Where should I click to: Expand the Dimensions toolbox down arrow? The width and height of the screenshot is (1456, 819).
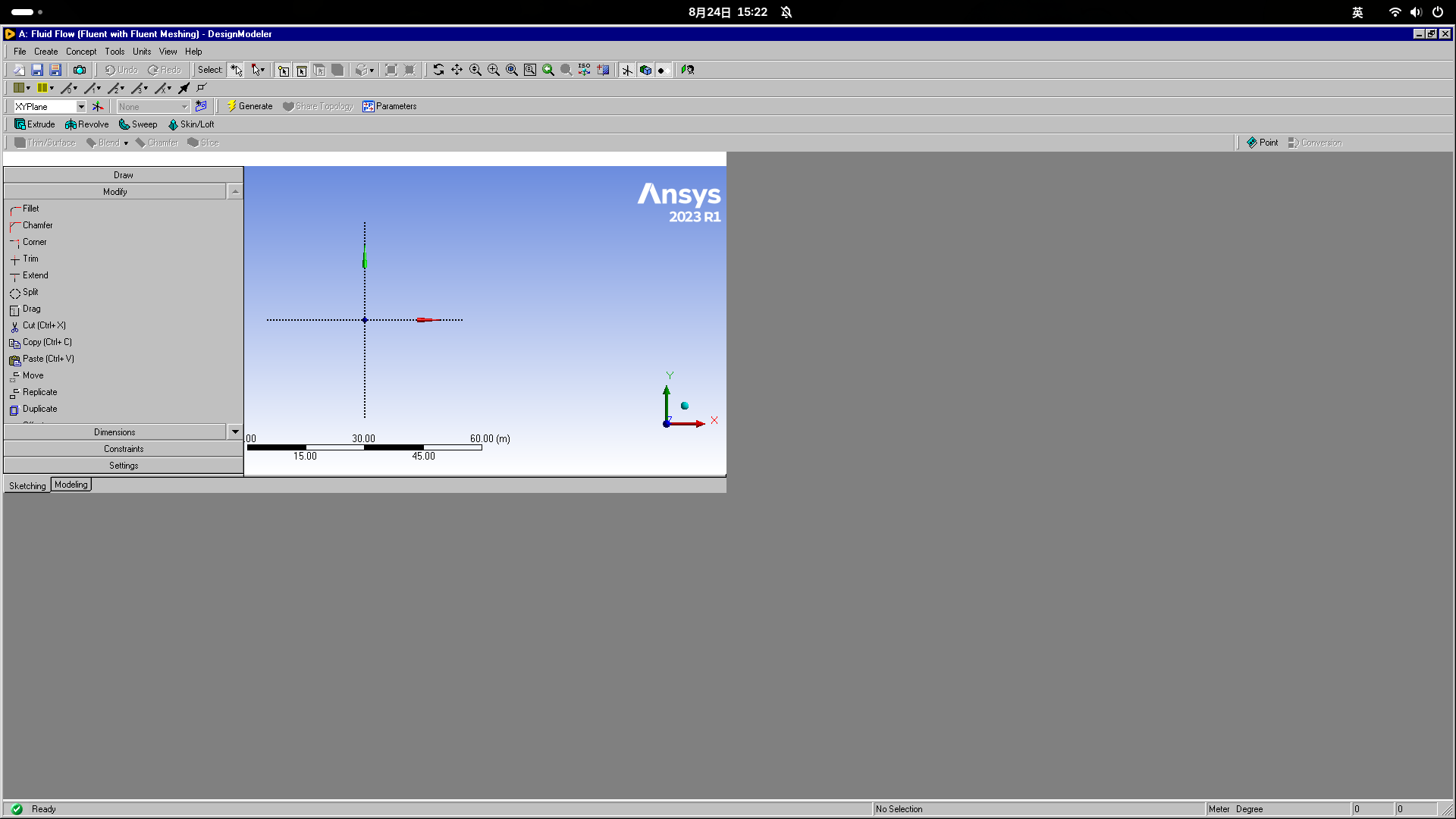click(x=235, y=432)
